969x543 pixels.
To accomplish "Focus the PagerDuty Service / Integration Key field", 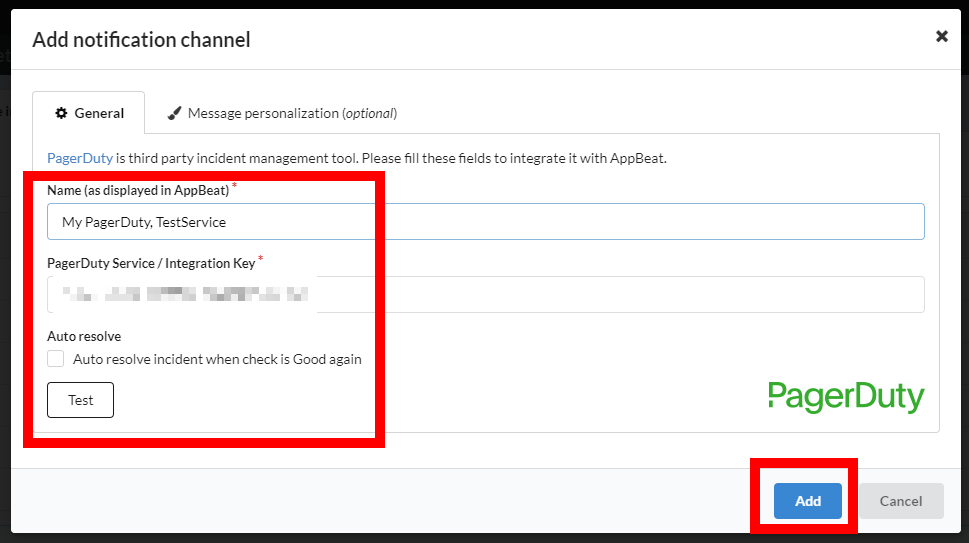I will 486,295.
